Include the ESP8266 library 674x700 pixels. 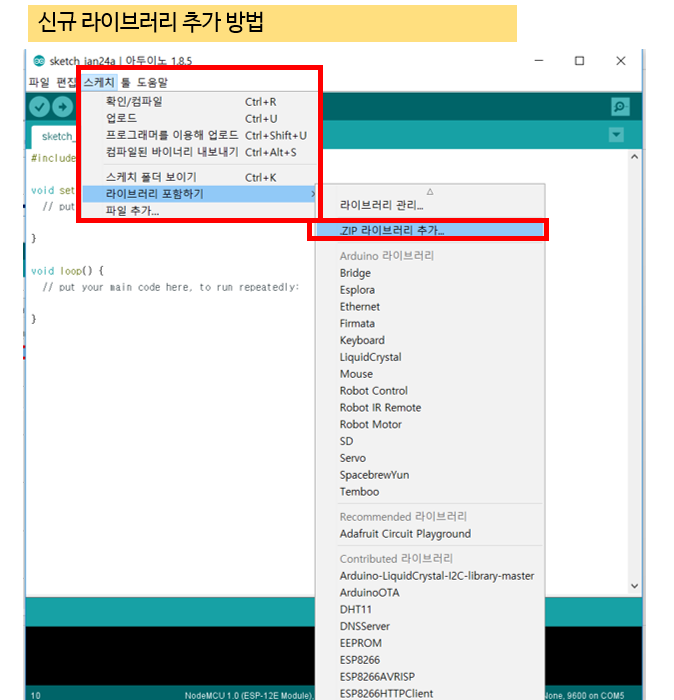[430, 660]
